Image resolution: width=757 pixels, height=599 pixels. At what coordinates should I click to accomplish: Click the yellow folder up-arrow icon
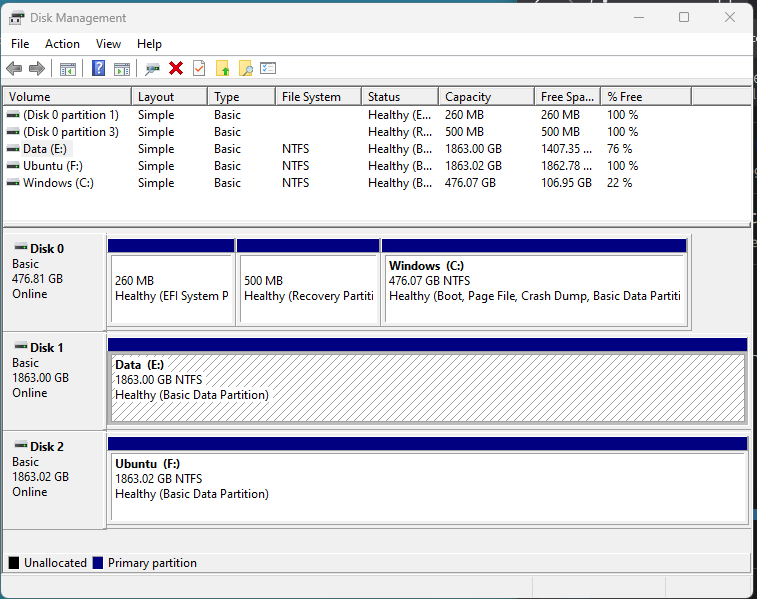click(x=222, y=68)
